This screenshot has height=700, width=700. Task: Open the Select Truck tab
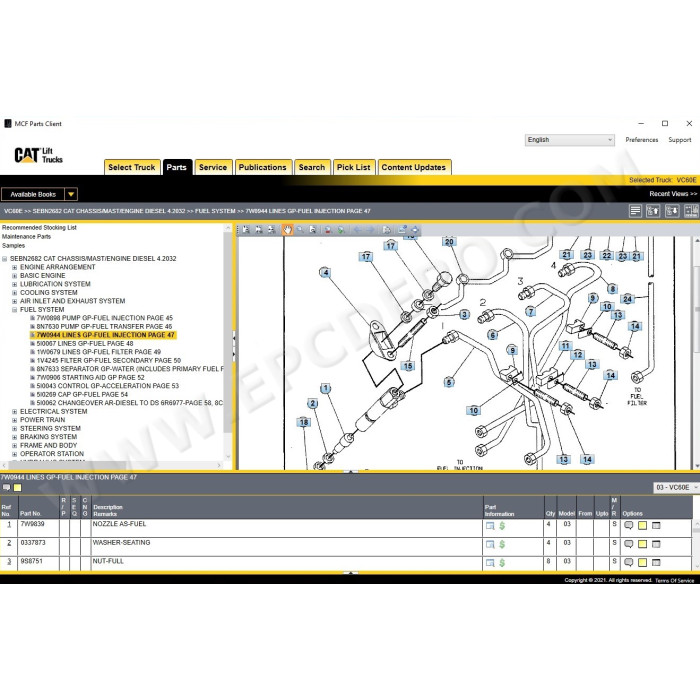(x=132, y=167)
